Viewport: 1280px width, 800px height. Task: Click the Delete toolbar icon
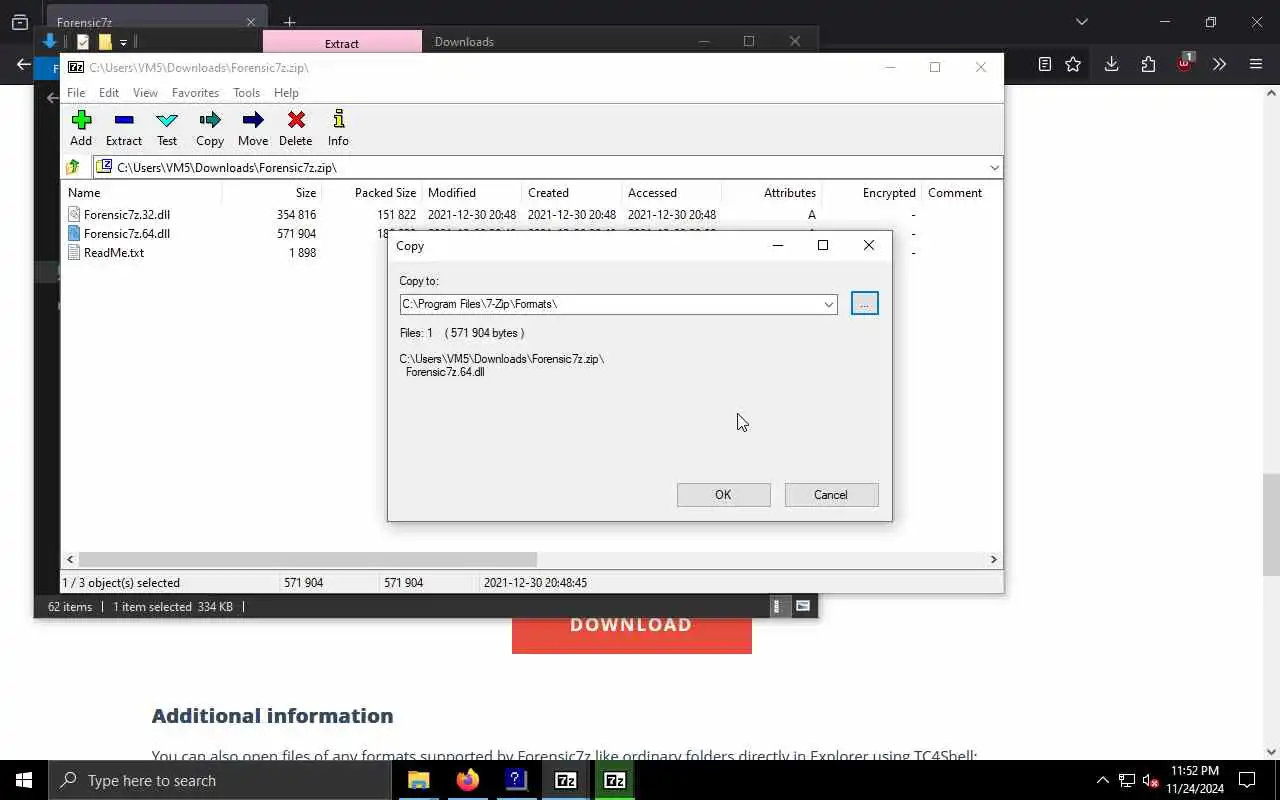click(x=296, y=128)
